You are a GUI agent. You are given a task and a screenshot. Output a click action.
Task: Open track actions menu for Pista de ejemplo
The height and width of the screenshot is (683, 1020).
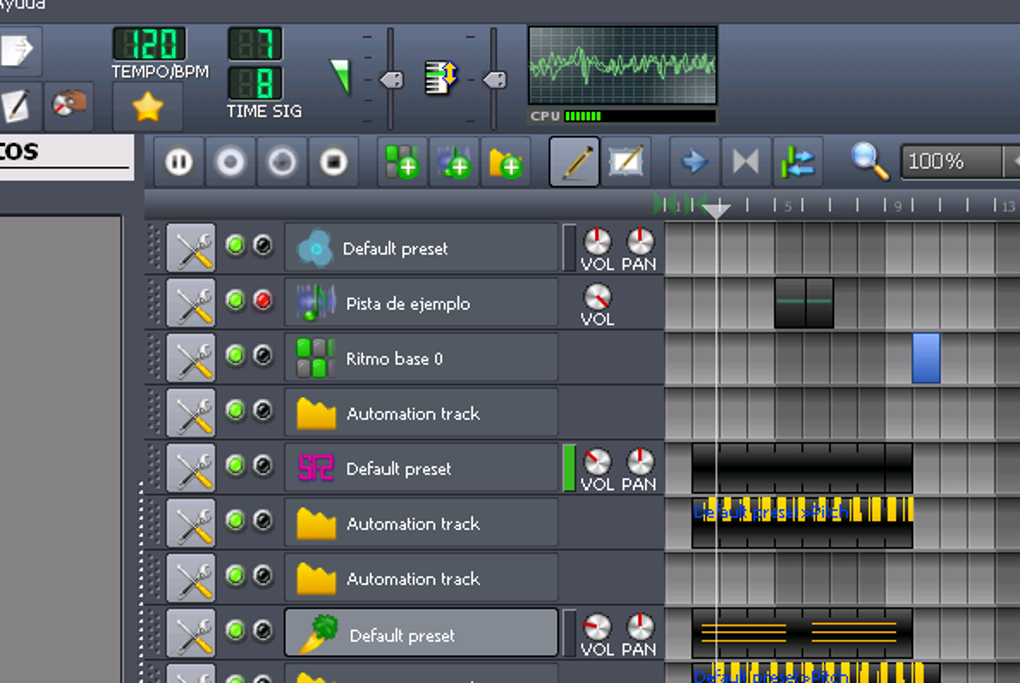191,303
